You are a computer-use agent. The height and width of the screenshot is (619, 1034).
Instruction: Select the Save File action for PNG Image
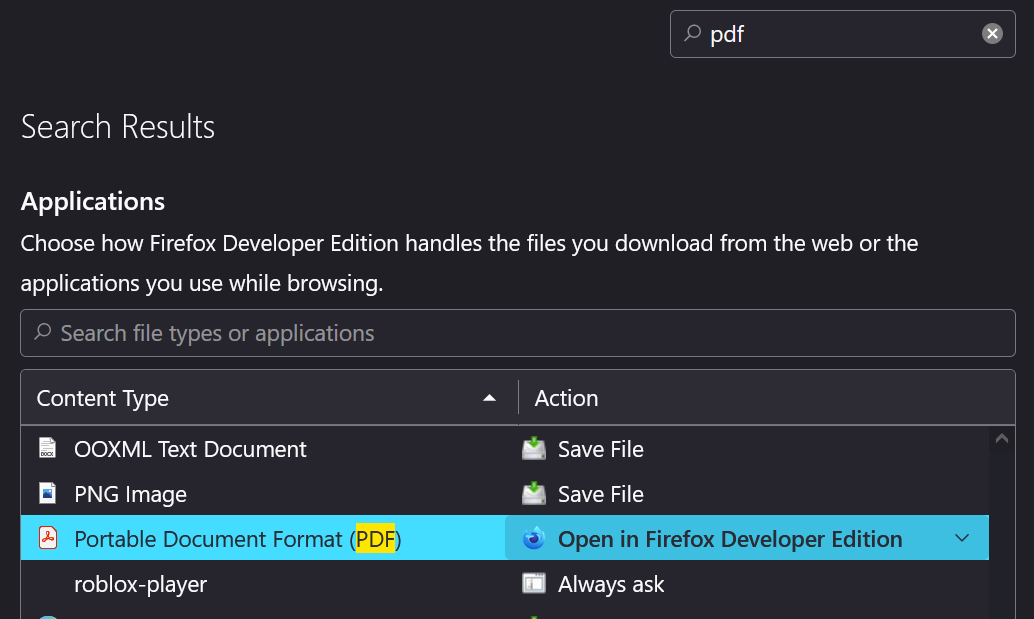coord(600,493)
